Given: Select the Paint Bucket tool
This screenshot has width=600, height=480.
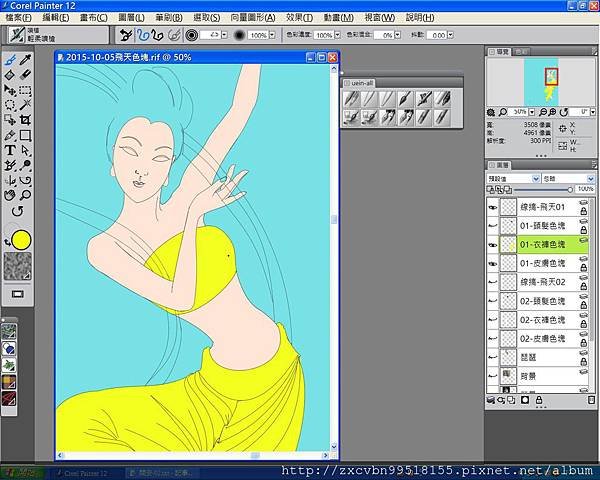Looking at the screenshot, I should pos(10,75).
